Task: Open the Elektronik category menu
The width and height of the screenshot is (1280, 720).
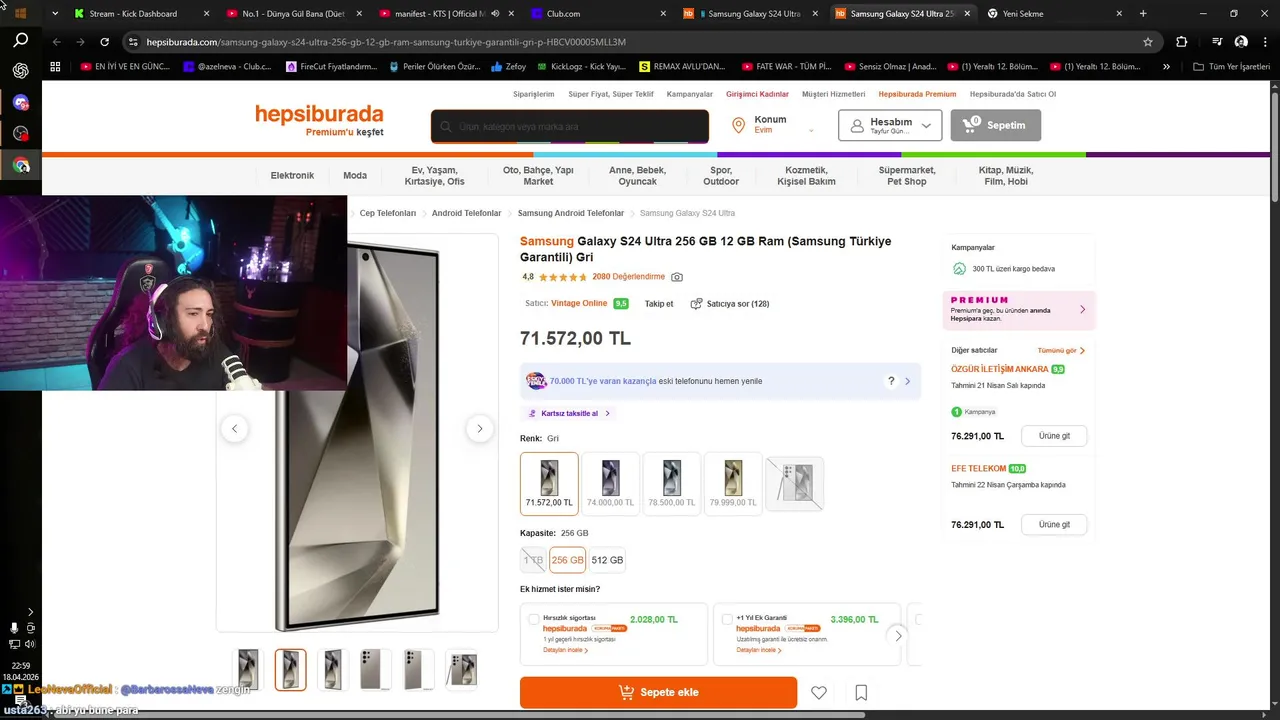Action: click(292, 176)
